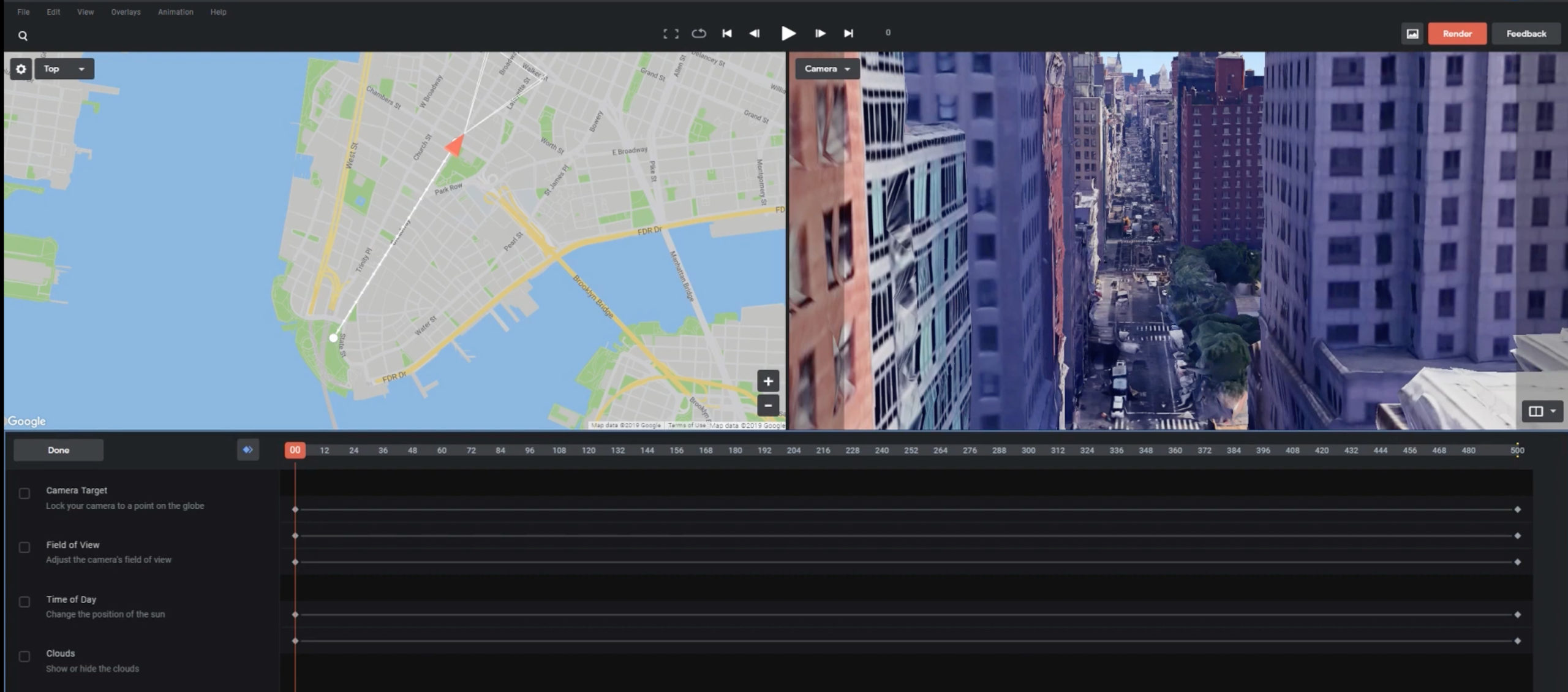
Task: Open the Top view dropdown
Action: point(64,69)
